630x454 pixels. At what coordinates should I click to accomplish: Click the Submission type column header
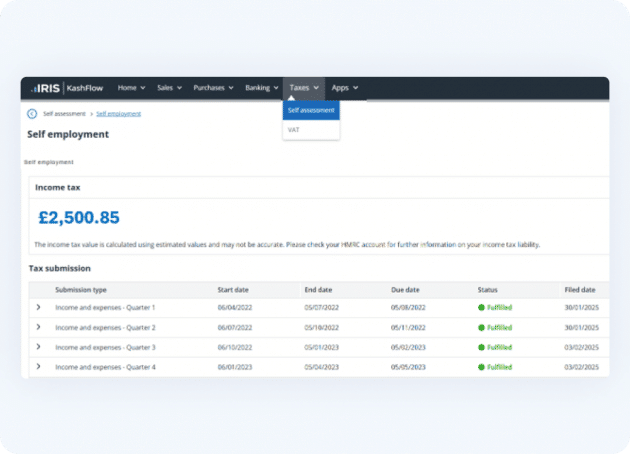[81, 290]
